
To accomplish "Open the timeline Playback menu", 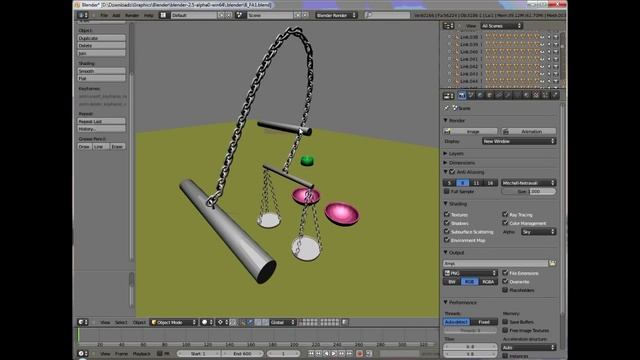I will pyautogui.click(x=142, y=353).
